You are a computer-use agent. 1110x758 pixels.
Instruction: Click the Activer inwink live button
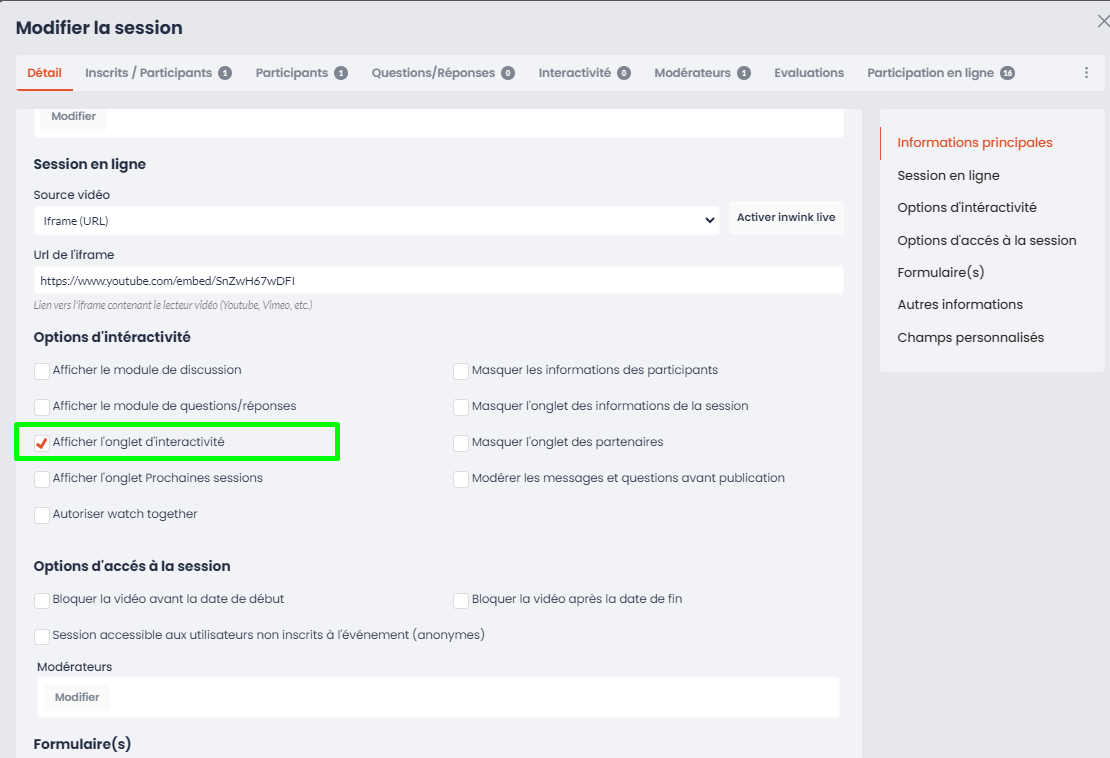(786, 218)
